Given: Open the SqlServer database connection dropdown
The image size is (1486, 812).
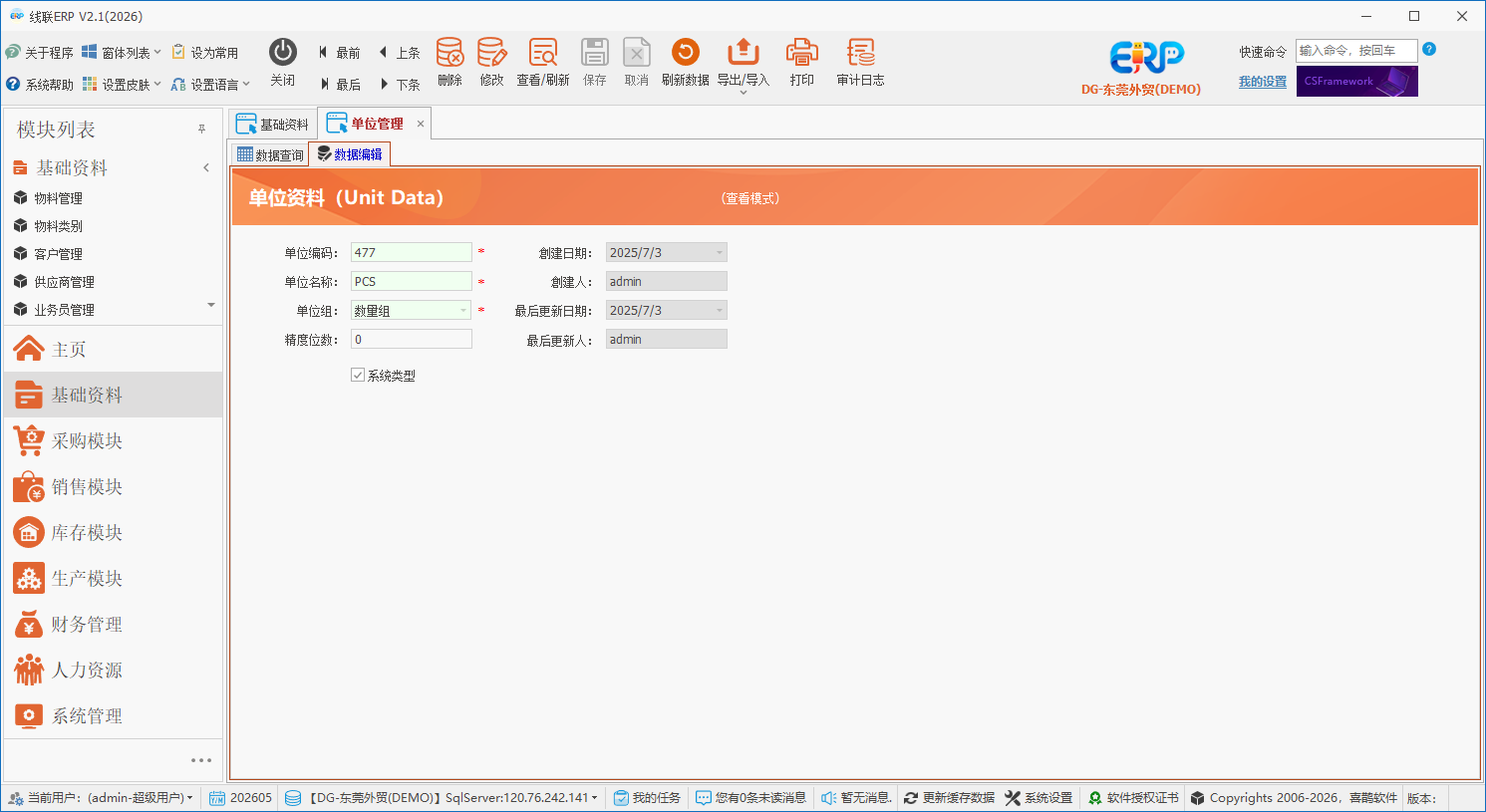Looking at the screenshot, I should coord(441,797).
